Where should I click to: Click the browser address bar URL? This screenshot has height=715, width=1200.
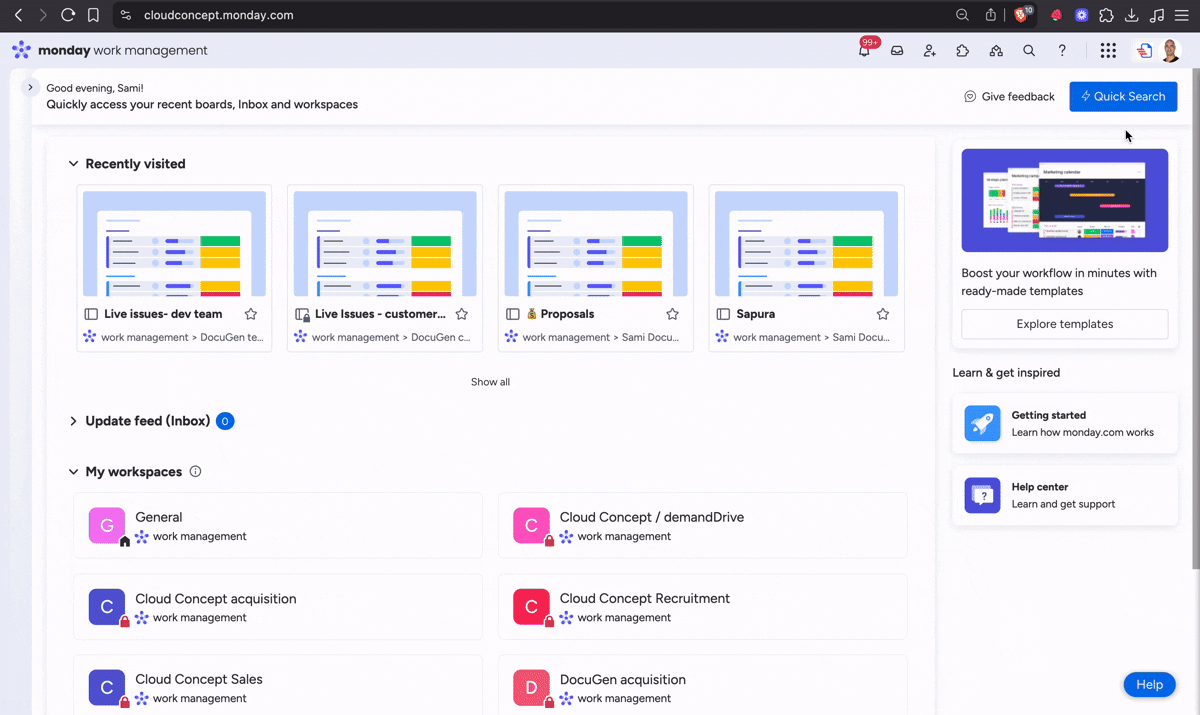click(219, 15)
